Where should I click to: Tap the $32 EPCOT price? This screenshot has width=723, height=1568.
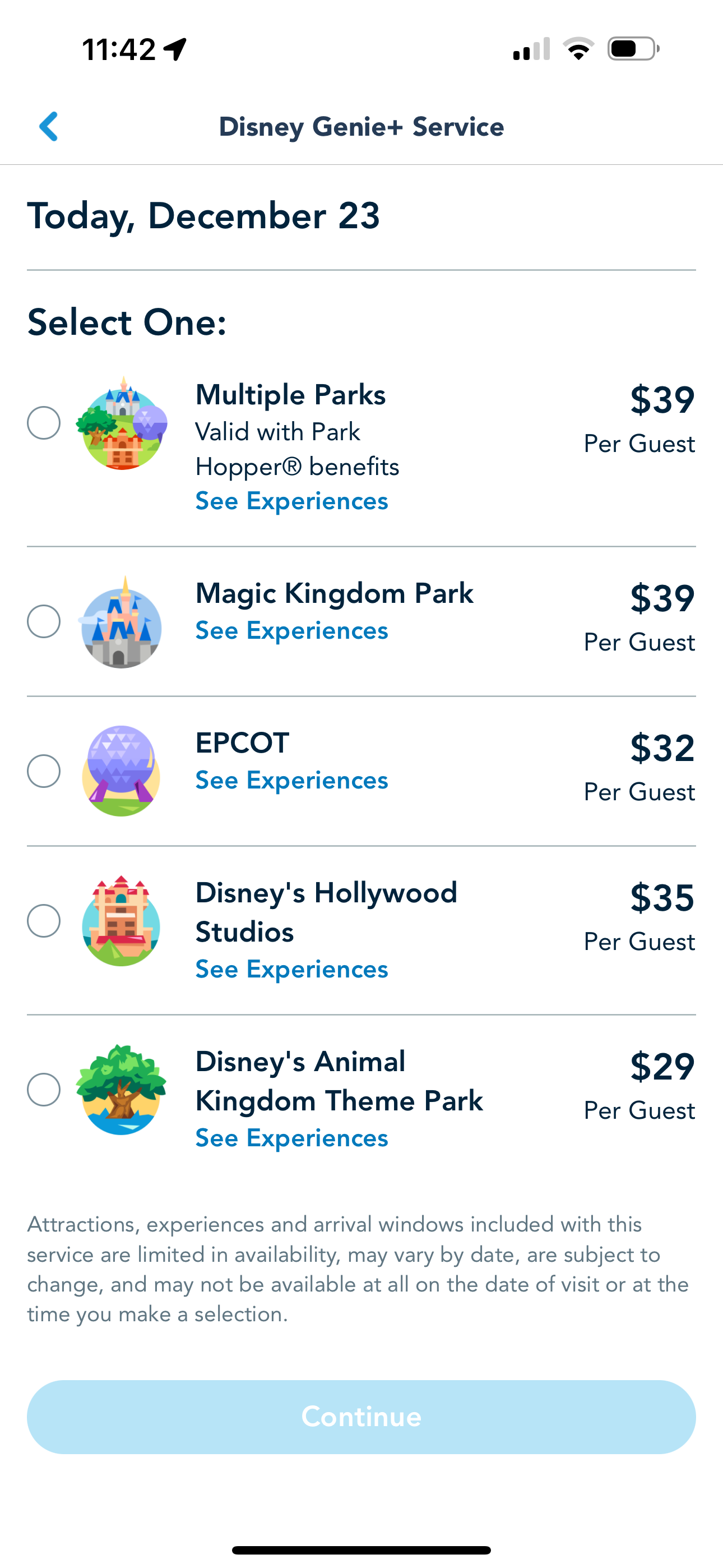pos(662,749)
